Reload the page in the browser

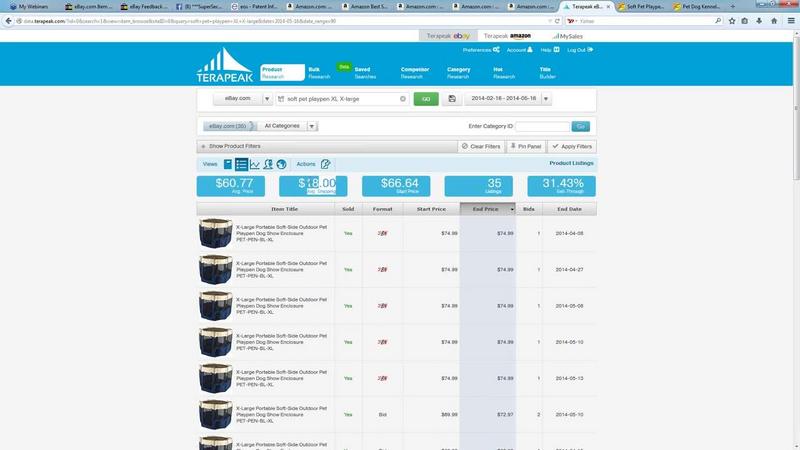pyautogui.click(x=557, y=21)
